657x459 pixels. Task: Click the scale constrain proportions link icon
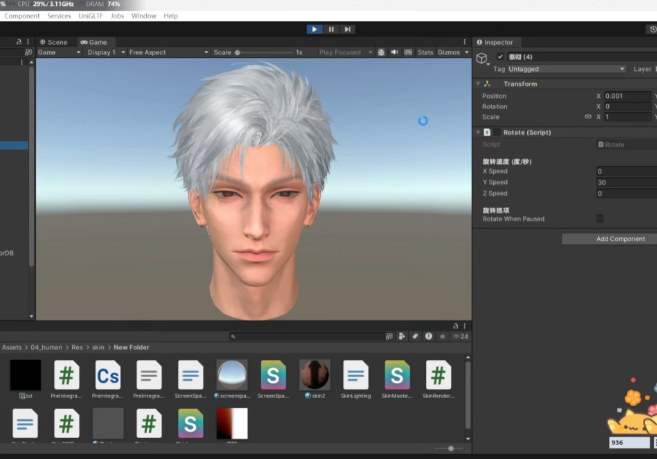coord(588,117)
